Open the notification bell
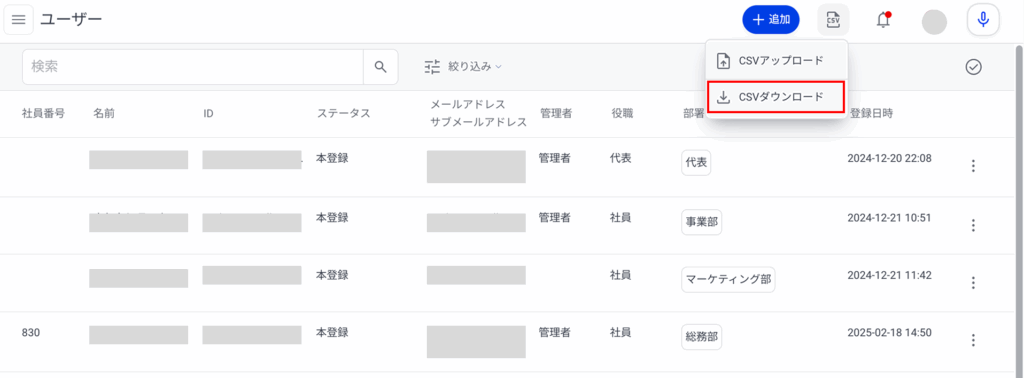The width and height of the screenshot is (1024, 378). click(883, 20)
